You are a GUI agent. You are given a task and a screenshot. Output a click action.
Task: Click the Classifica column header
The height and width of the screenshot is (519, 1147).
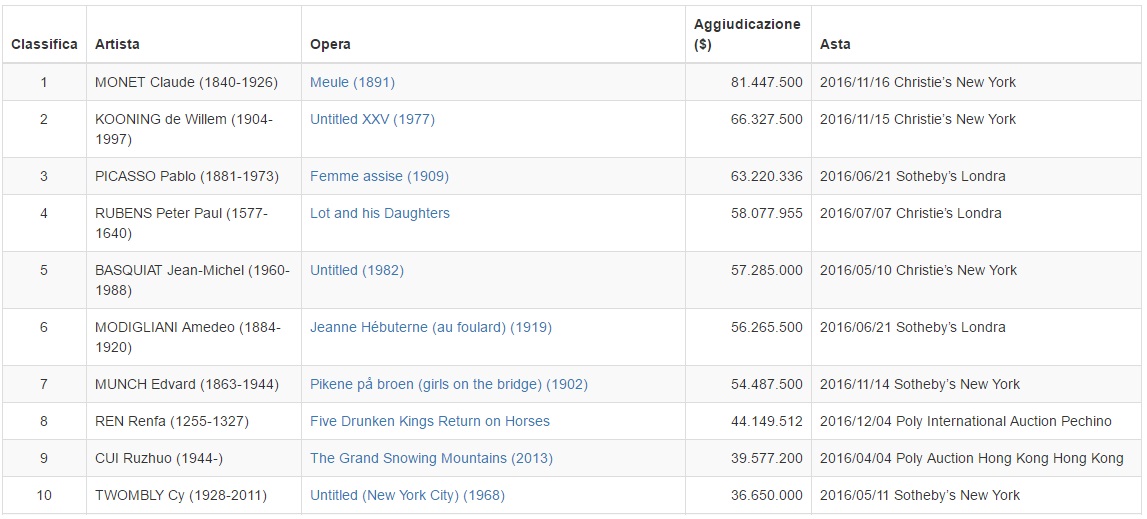(44, 44)
